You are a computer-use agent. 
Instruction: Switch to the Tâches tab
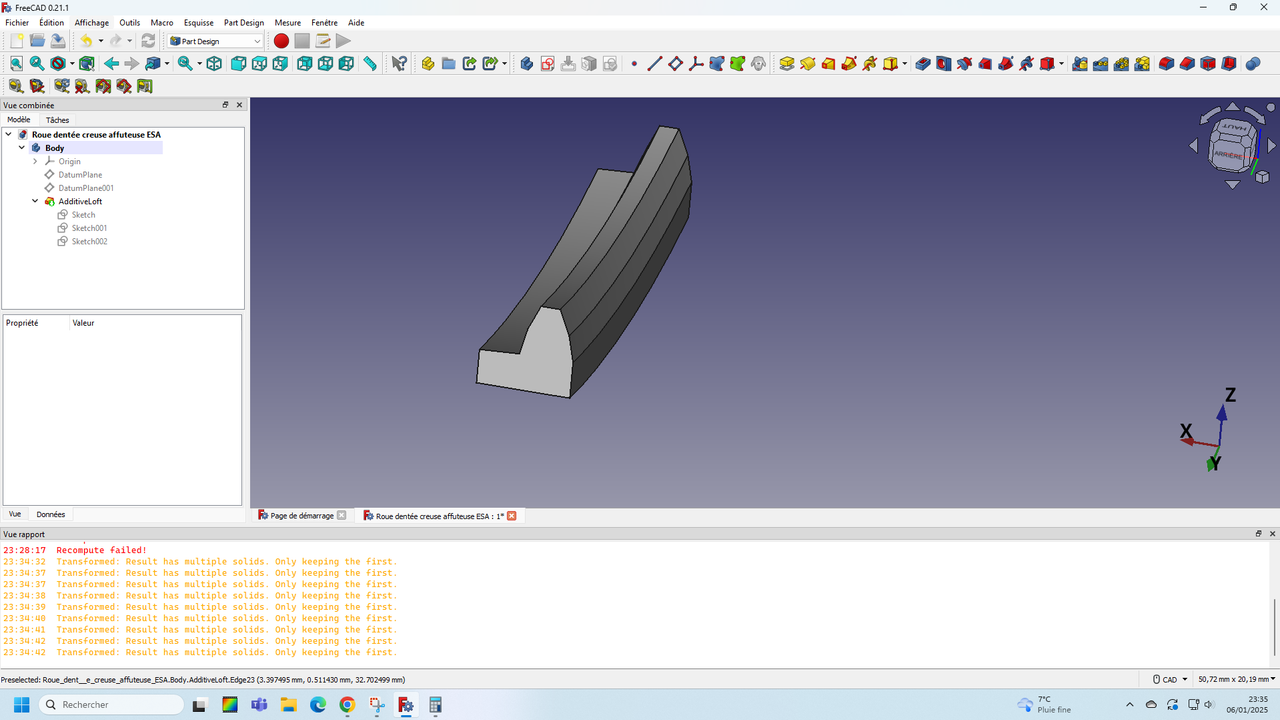(57, 120)
